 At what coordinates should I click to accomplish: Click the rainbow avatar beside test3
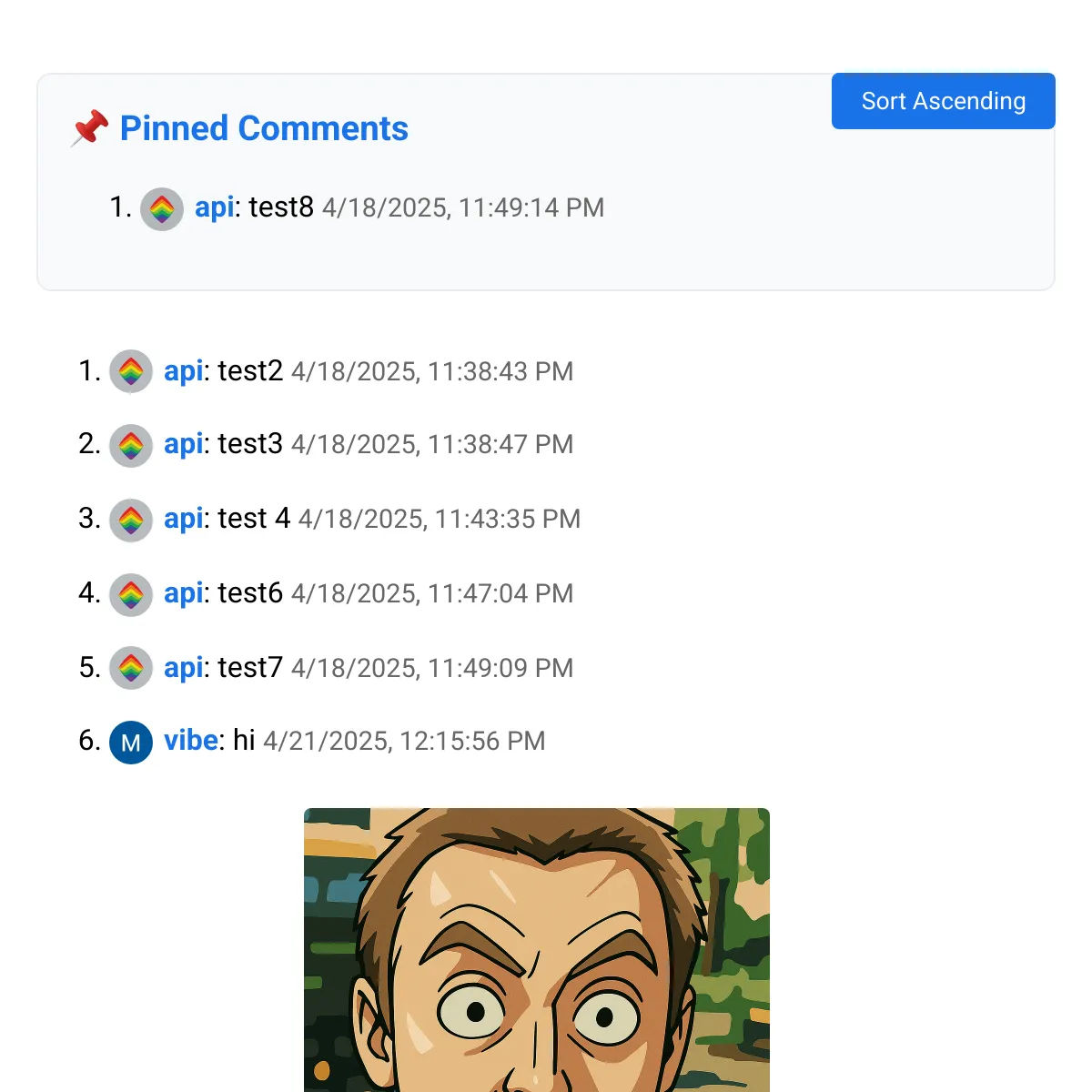131,446
